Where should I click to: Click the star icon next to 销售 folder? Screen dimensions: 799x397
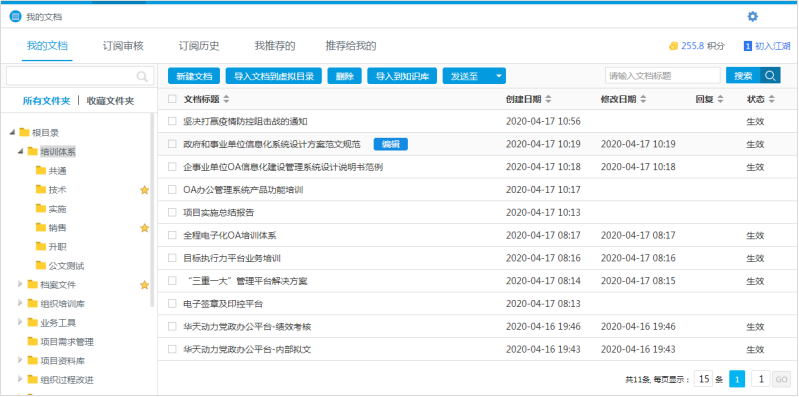(144, 228)
